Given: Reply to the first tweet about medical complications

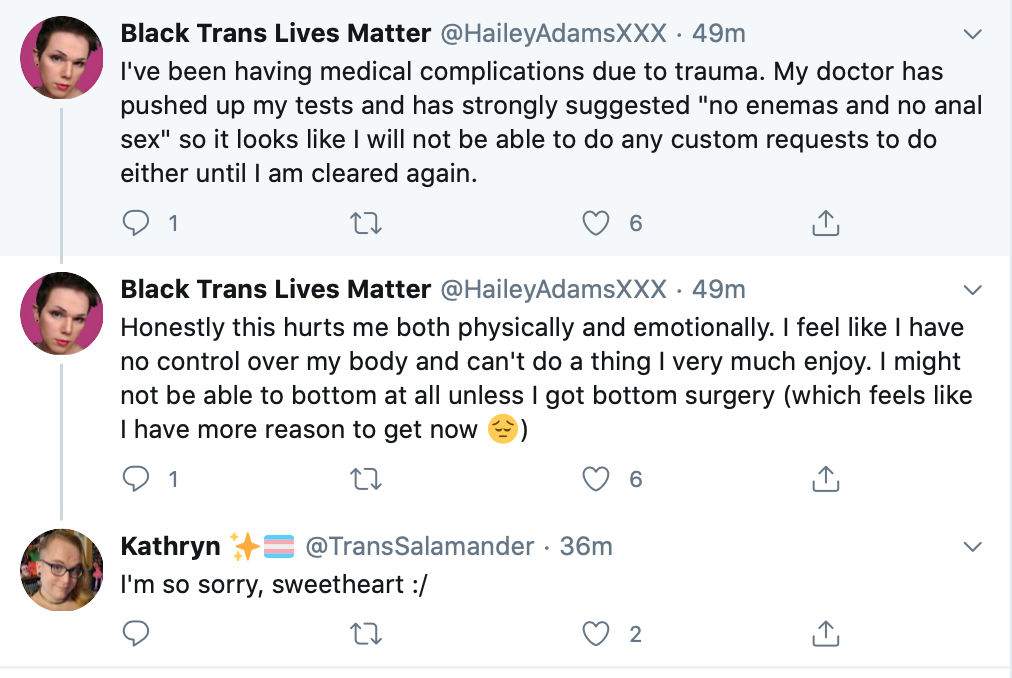Looking at the screenshot, I should coord(136,223).
